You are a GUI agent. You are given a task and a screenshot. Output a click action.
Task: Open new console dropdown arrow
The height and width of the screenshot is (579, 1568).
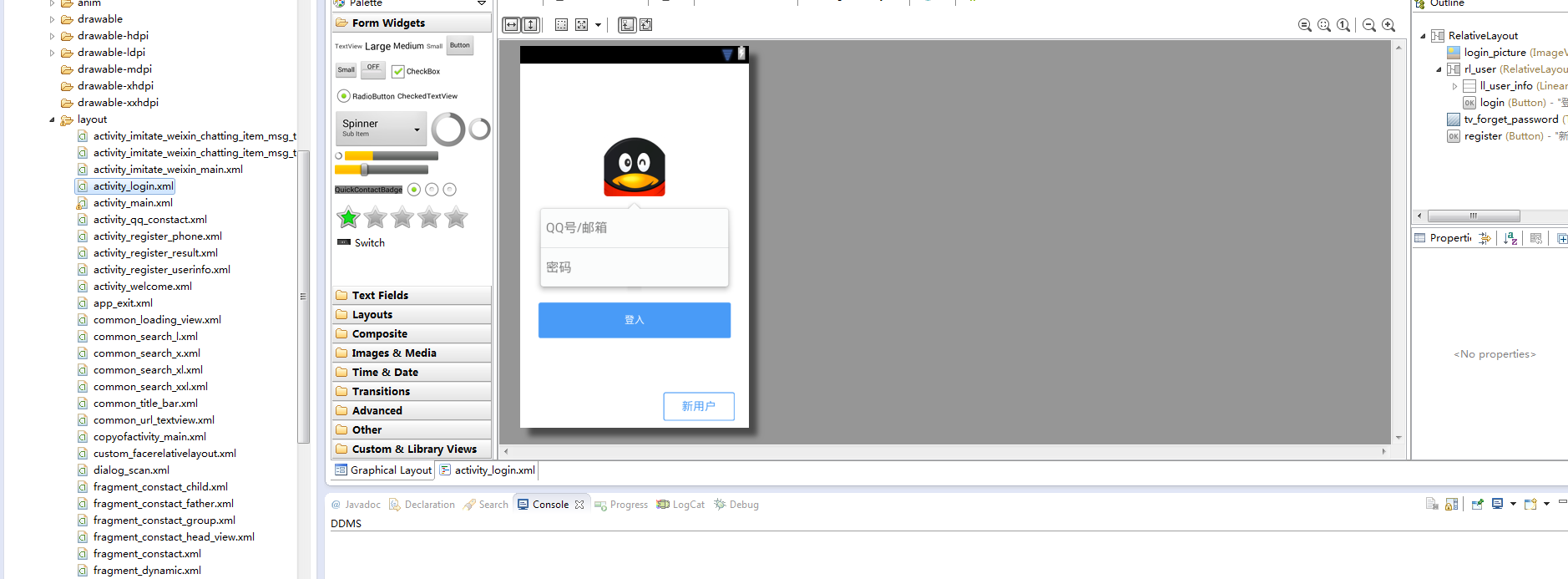pyautogui.click(x=1546, y=504)
